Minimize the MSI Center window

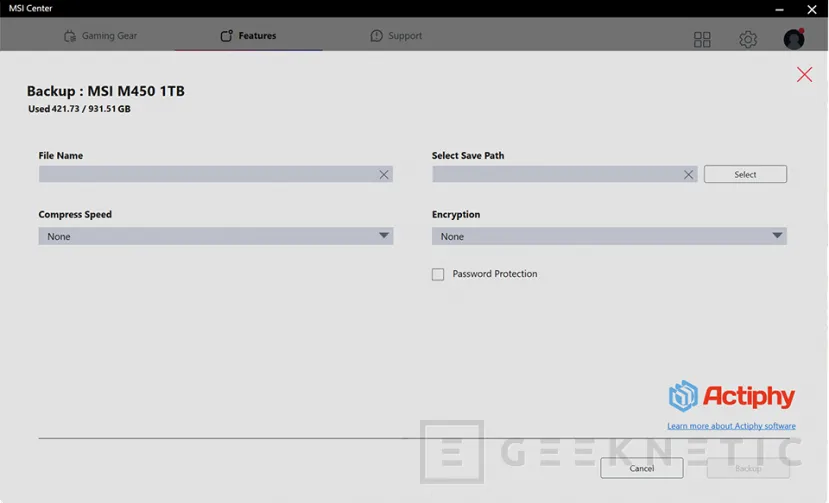[779, 9]
